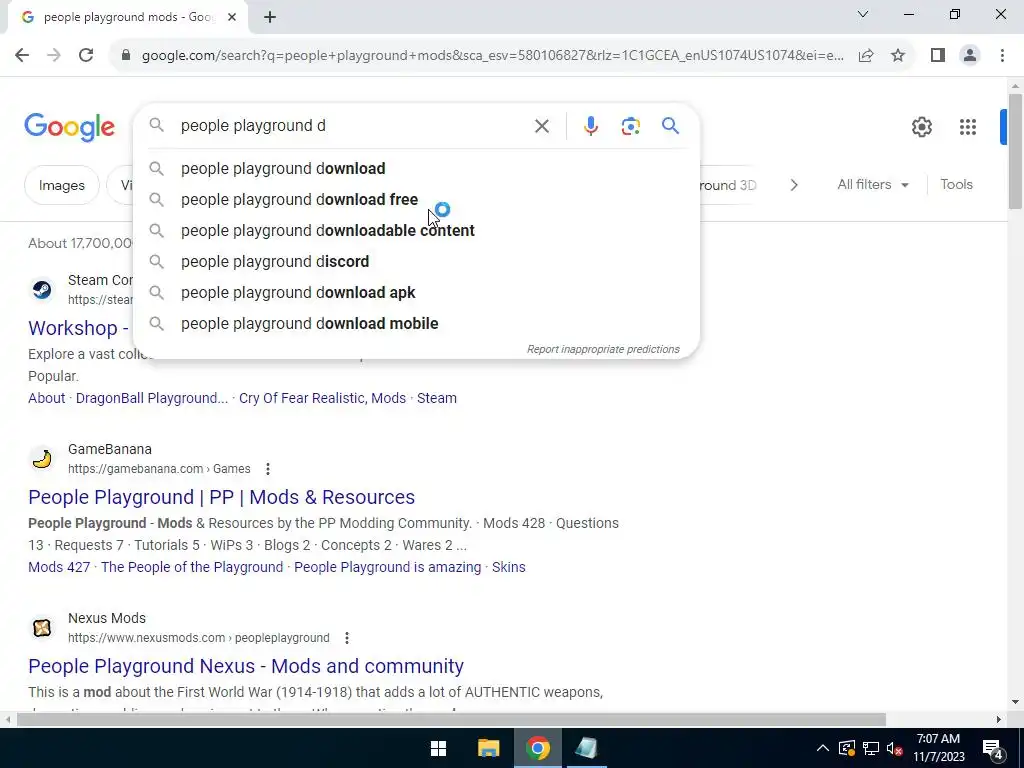Open 'People Playground is amazing' sitelink
The height and width of the screenshot is (768, 1024).
(x=387, y=568)
